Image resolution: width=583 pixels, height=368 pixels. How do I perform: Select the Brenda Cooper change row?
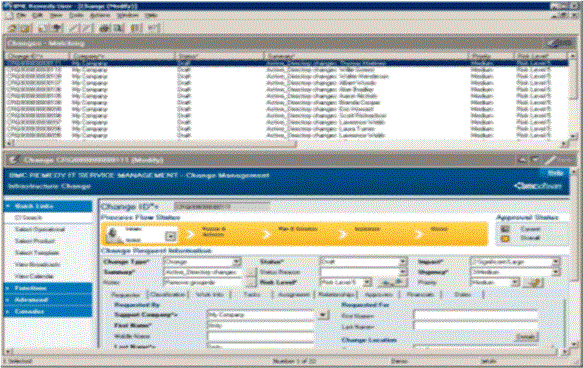pos(286,103)
